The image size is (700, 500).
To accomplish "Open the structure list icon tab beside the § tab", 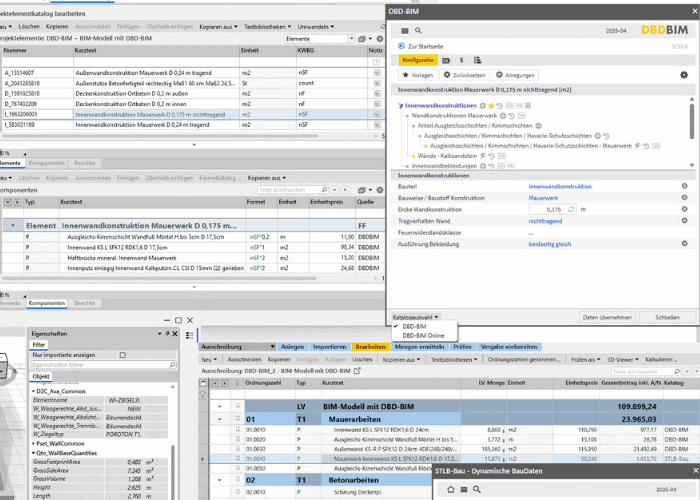I will pyautogui.click(x=477, y=60).
